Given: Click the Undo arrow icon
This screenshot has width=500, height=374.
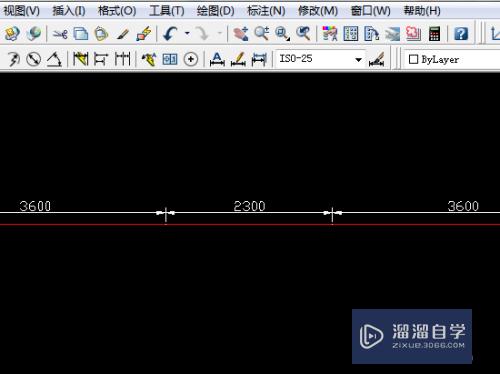Looking at the screenshot, I should [x=170, y=34].
